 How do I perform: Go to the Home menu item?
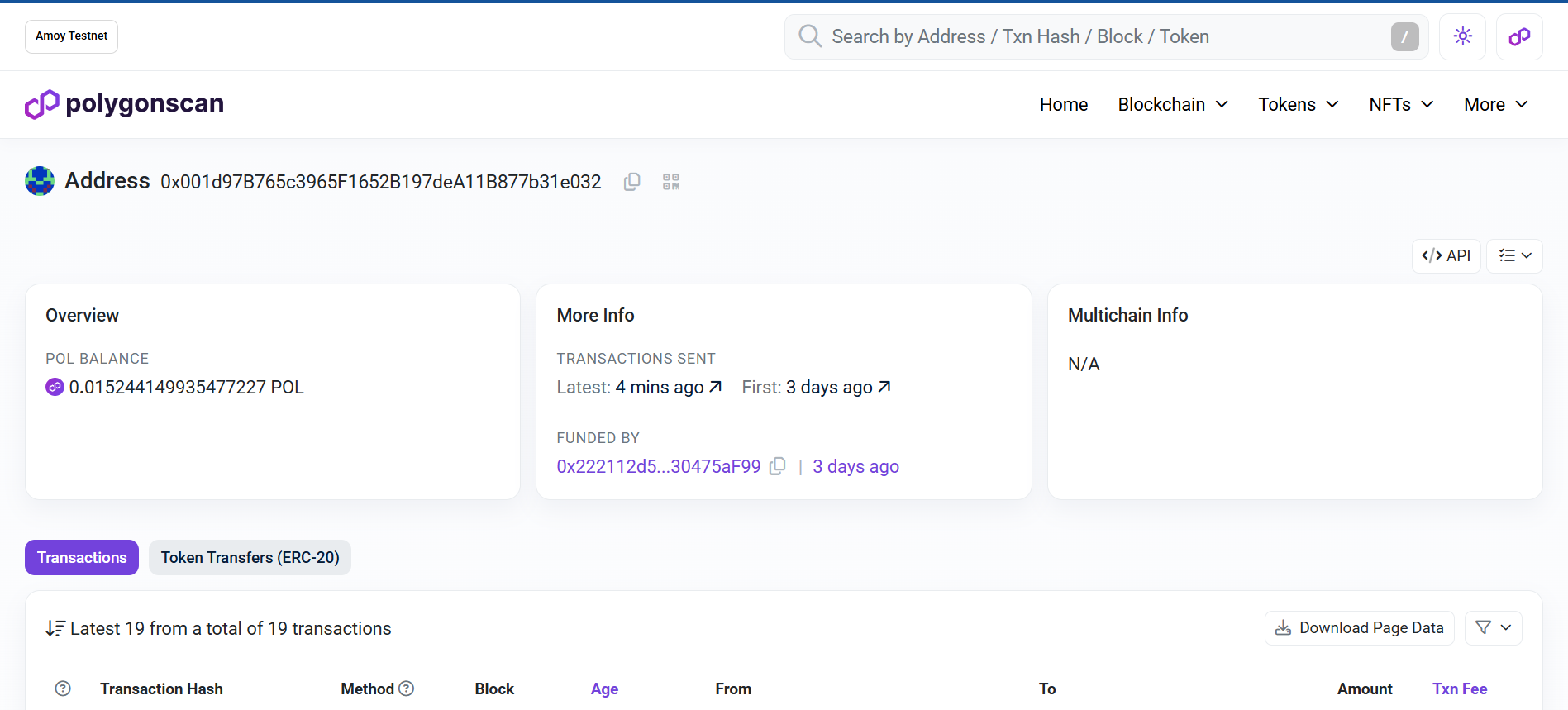tap(1064, 104)
